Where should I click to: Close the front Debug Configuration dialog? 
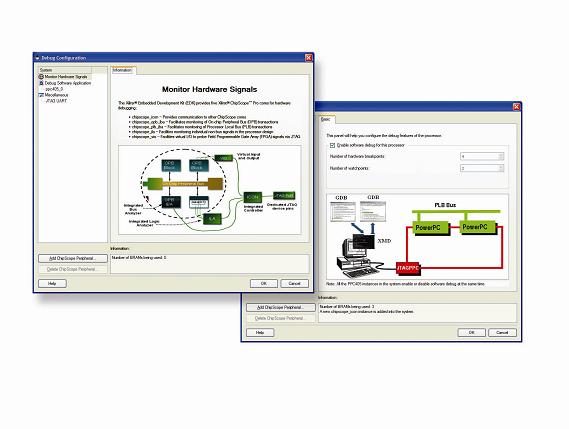308,58
